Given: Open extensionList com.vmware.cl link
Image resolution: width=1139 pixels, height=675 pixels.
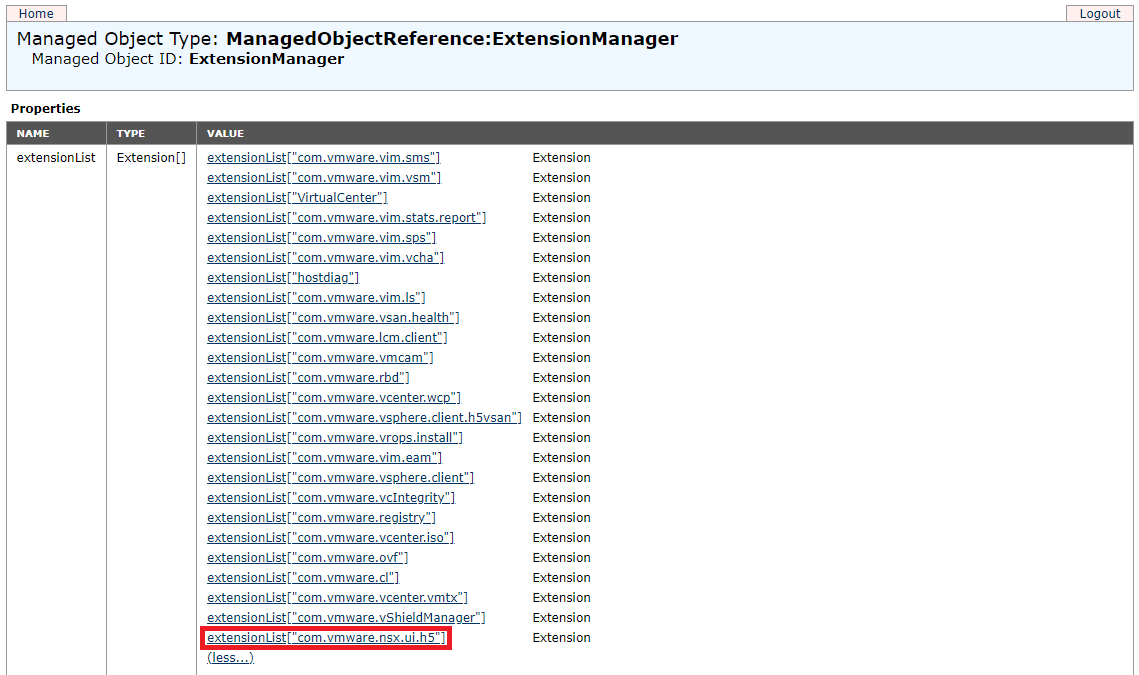Looking at the screenshot, I should click(303, 577).
